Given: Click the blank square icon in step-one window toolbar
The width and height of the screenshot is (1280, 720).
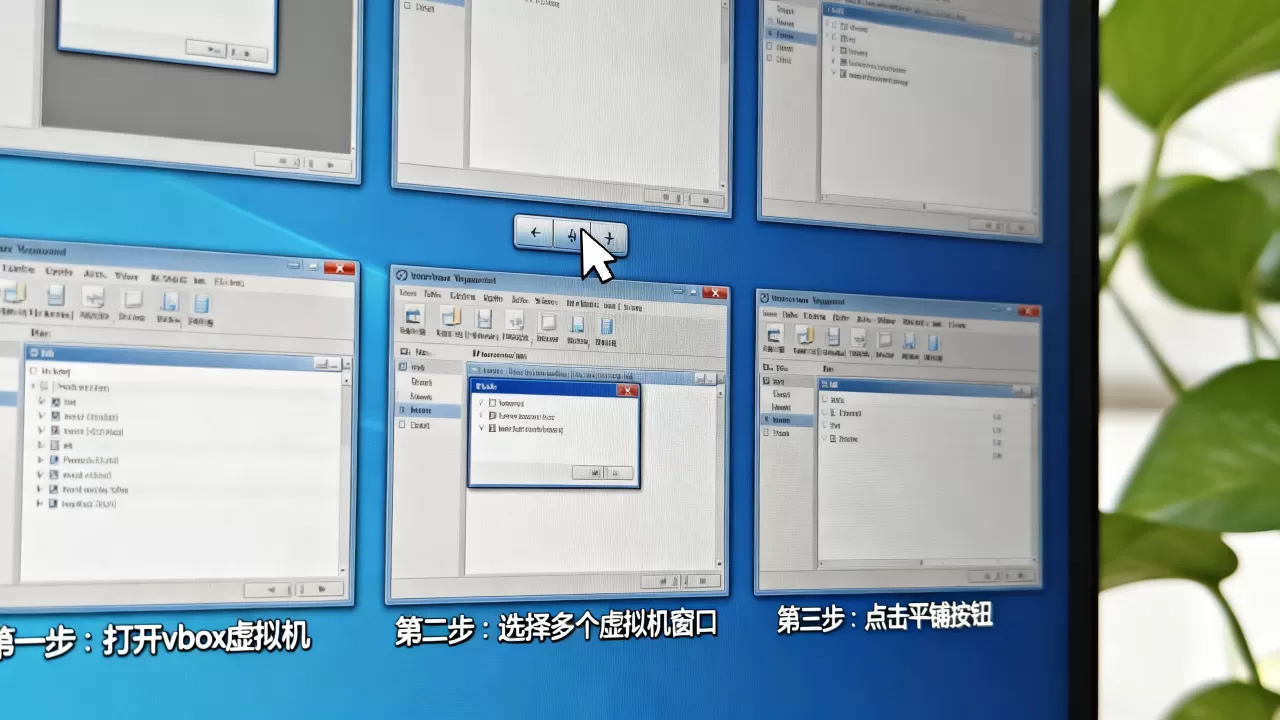Looking at the screenshot, I should [133, 299].
